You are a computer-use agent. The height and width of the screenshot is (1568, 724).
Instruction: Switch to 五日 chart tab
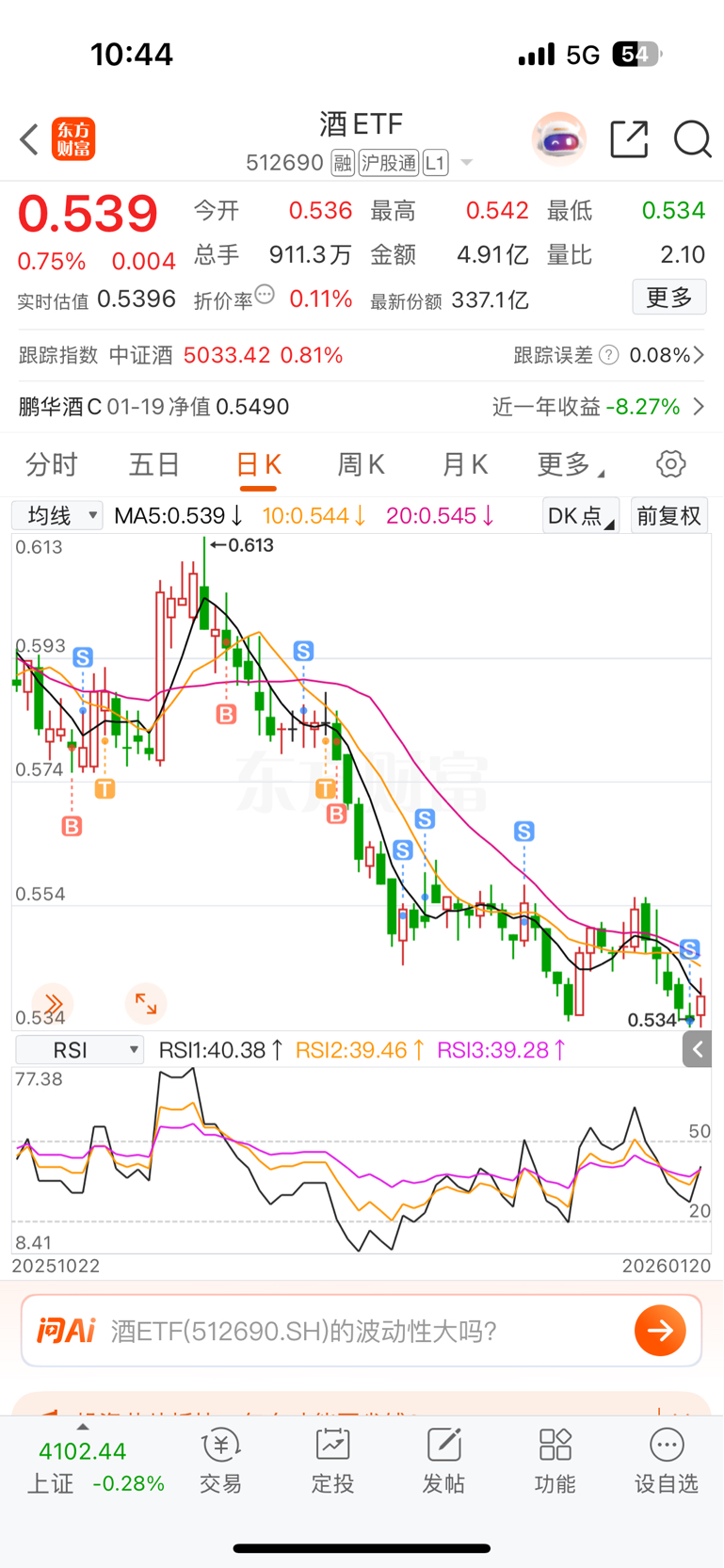[x=154, y=464]
